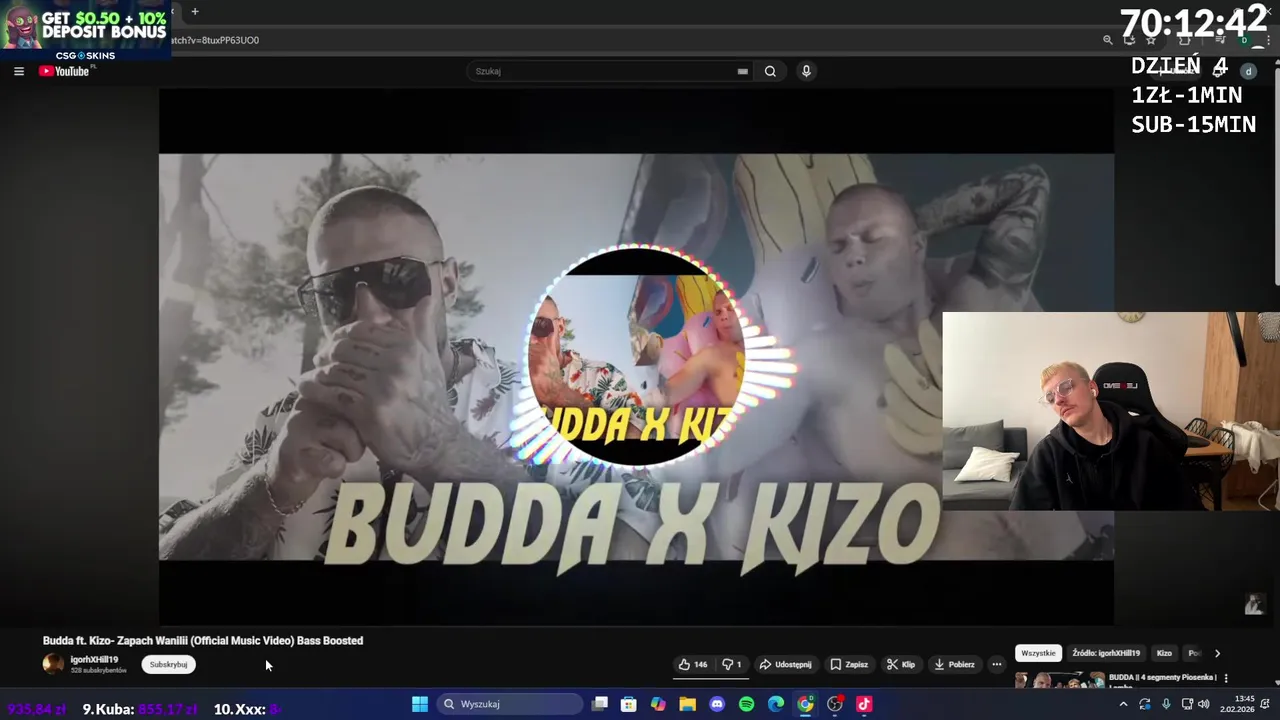
Task: Show more filter chips with arrow
Action: 1217,653
